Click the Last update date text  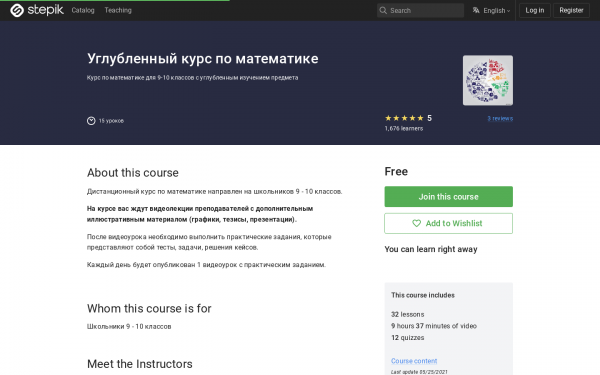(x=419, y=372)
